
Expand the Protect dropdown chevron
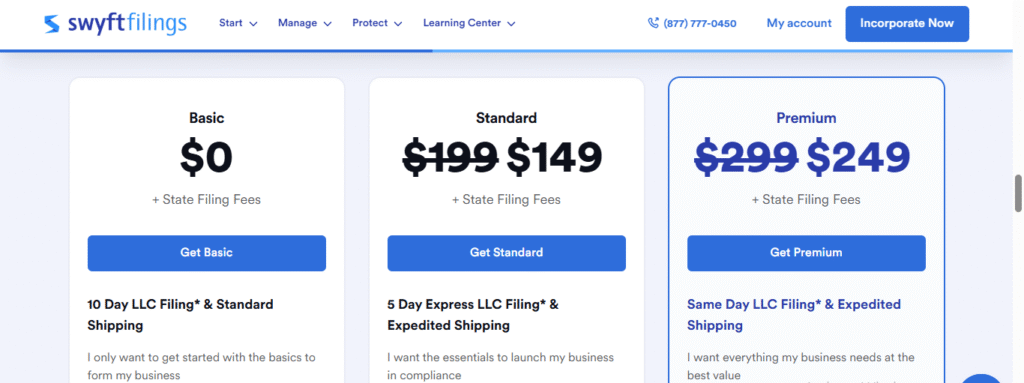[398, 24]
